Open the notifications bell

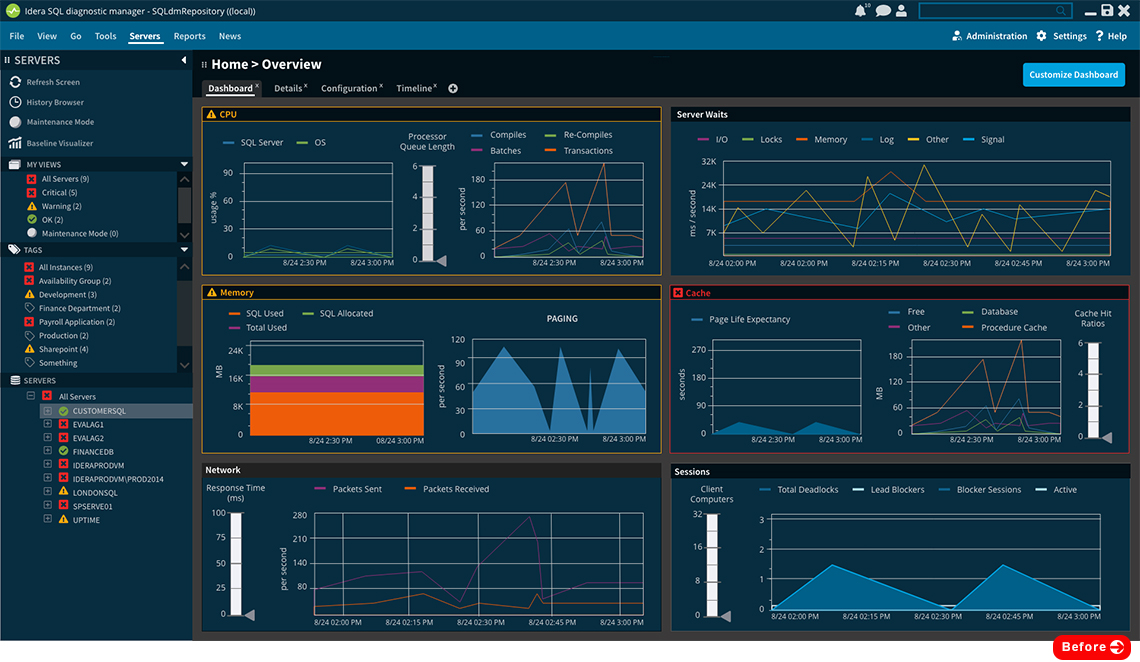(x=860, y=11)
